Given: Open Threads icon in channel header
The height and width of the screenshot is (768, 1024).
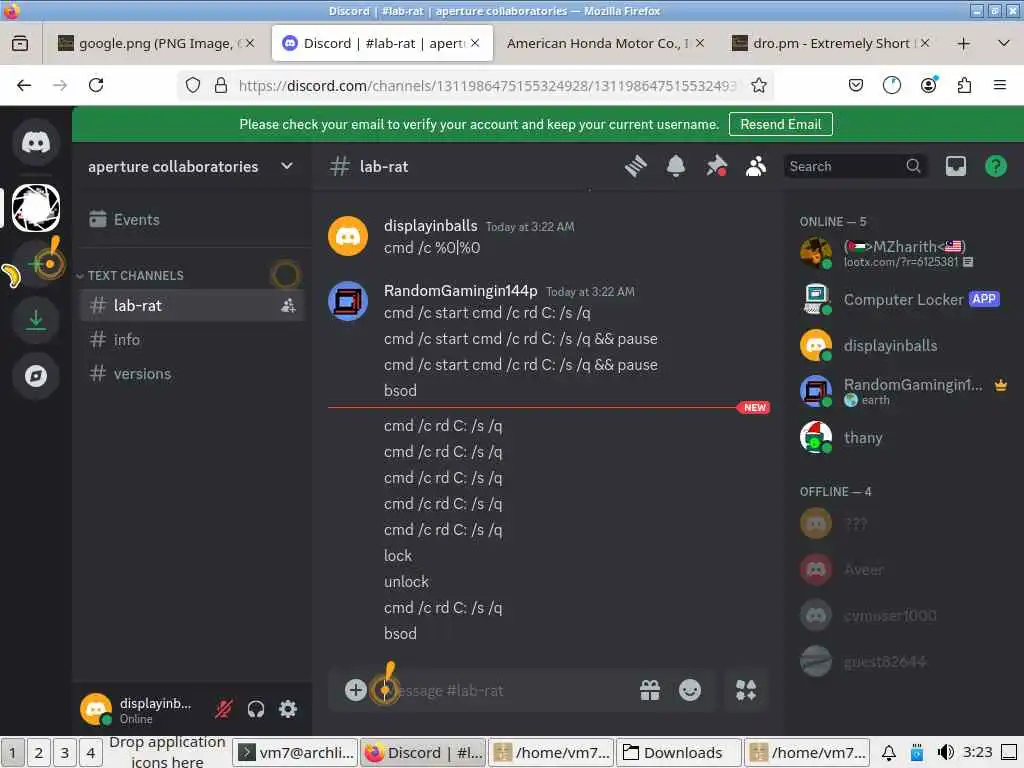Looking at the screenshot, I should coord(635,167).
